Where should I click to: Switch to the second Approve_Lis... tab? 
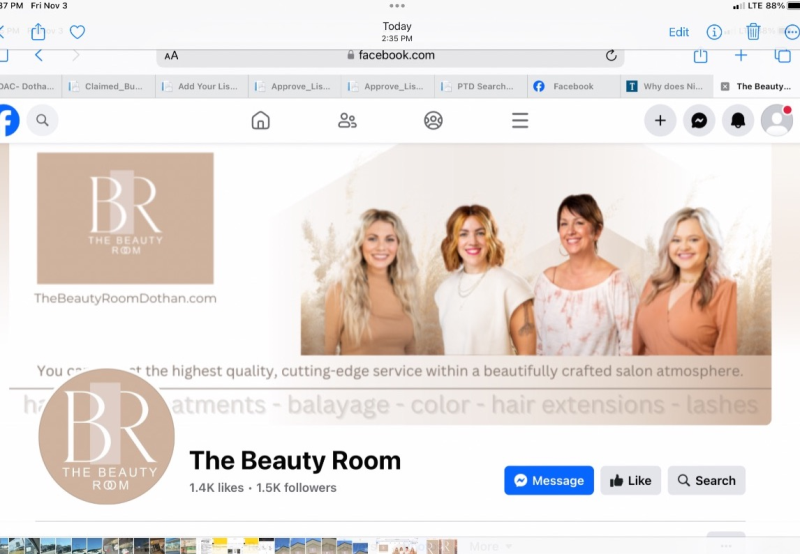(x=388, y=86)
